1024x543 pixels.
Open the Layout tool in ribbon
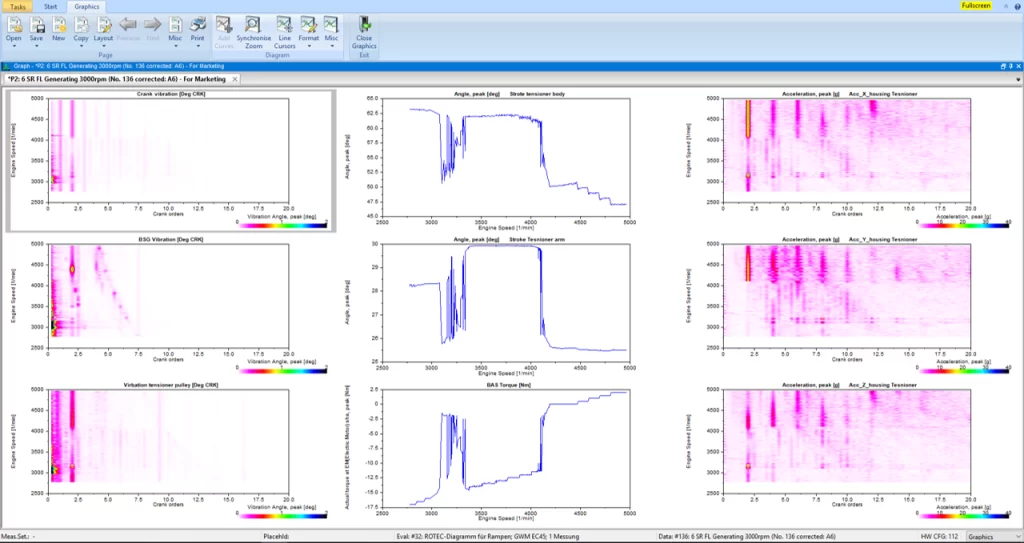point(103,24)
